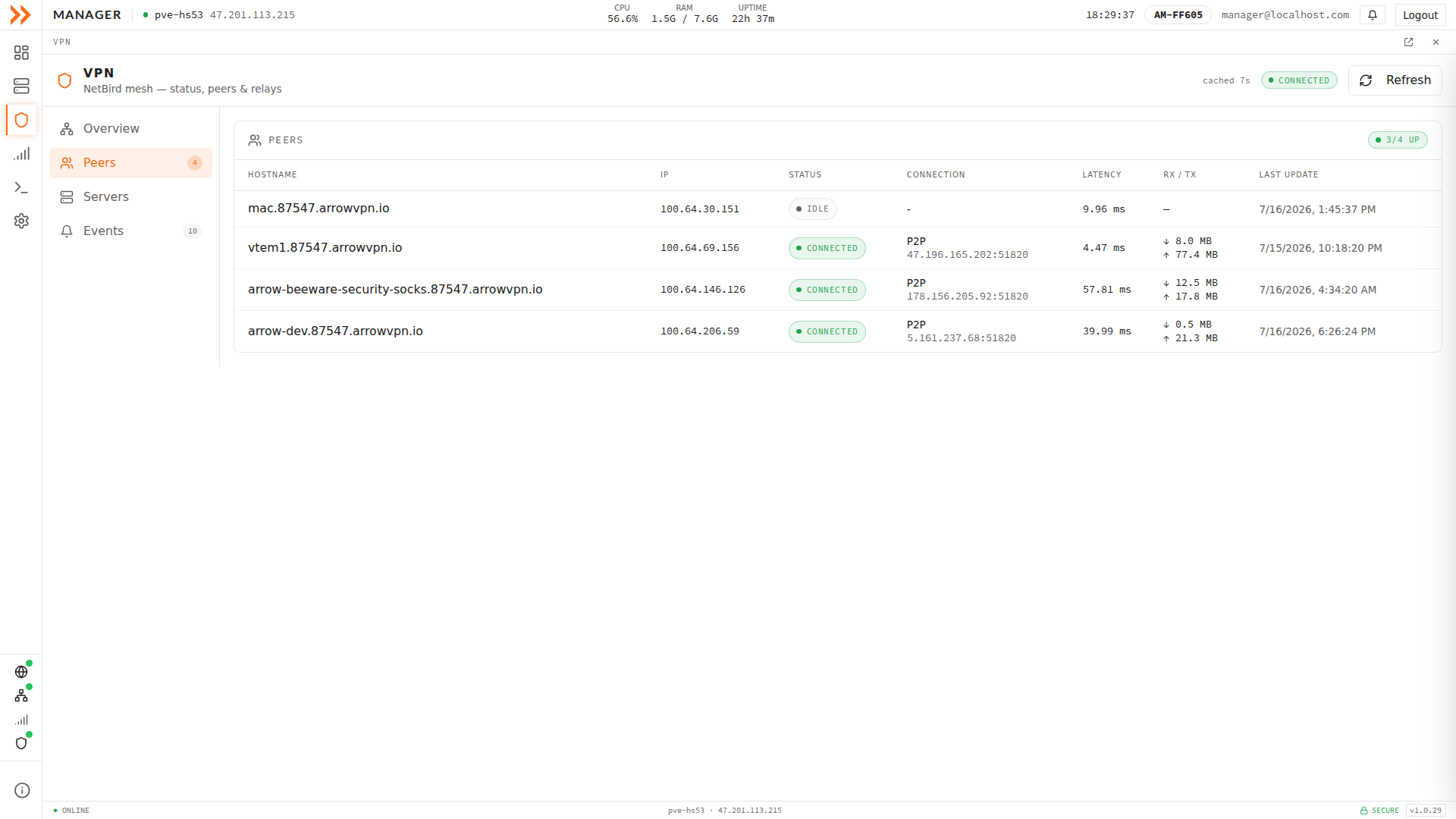
Task: Click the Logout button
Action: click(x=1420, y=15)
